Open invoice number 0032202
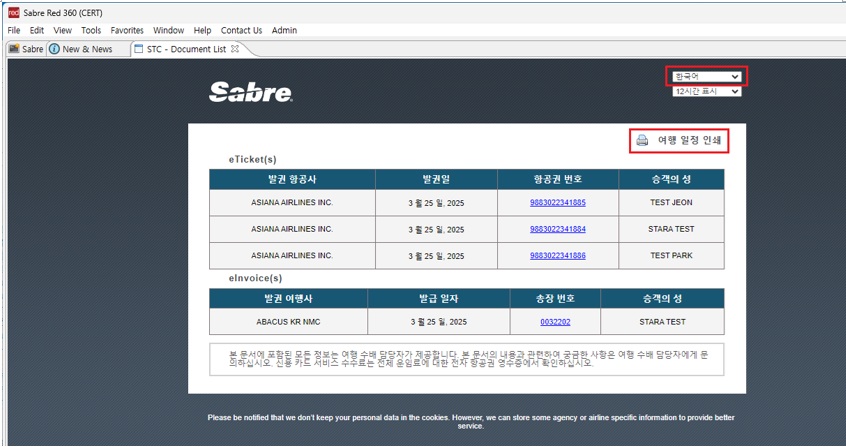This screenshot has width=846, height=447. (x=555, y=322)
